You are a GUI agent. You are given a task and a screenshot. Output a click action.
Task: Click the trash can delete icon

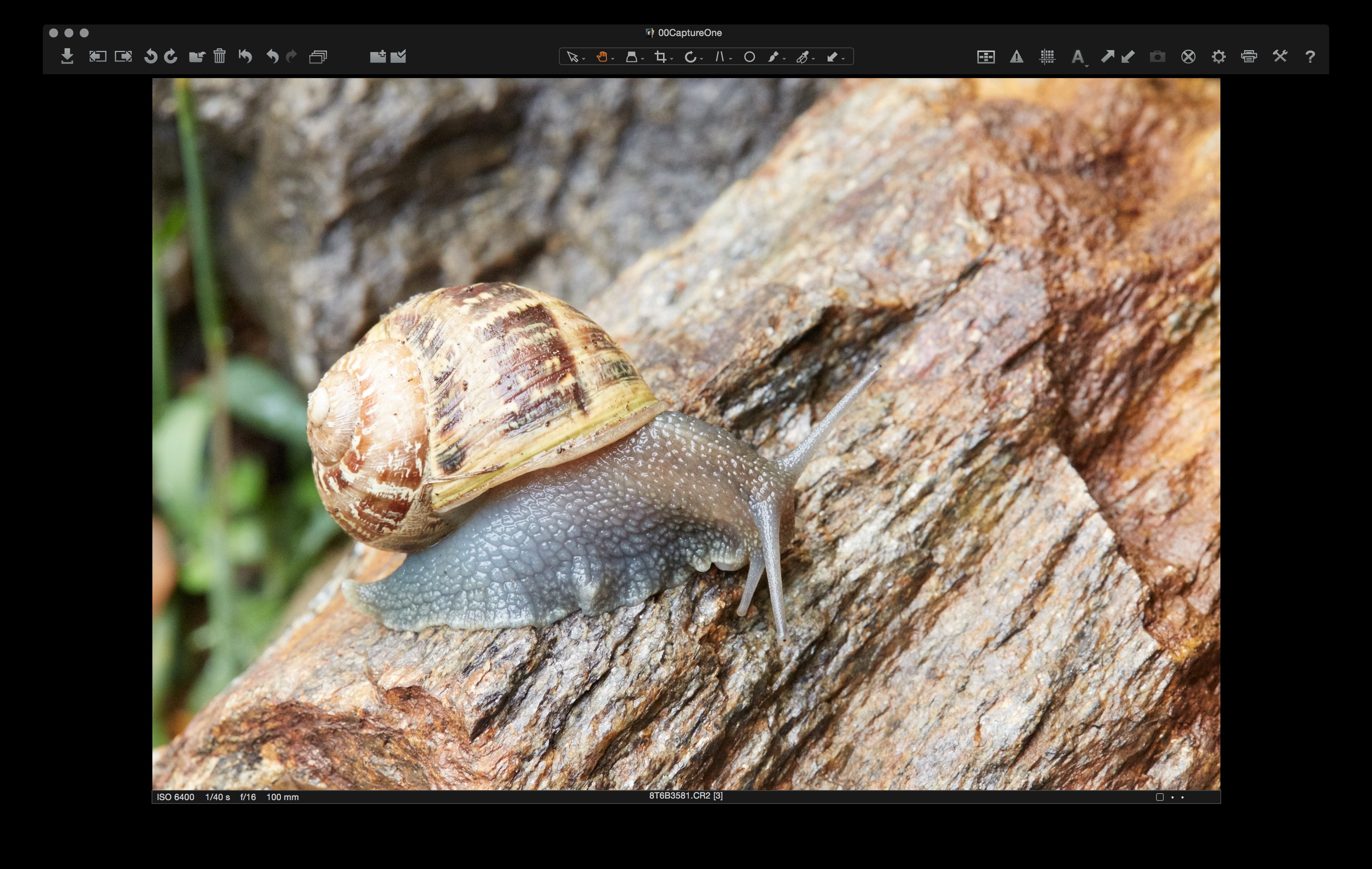[x=219, y=56]
